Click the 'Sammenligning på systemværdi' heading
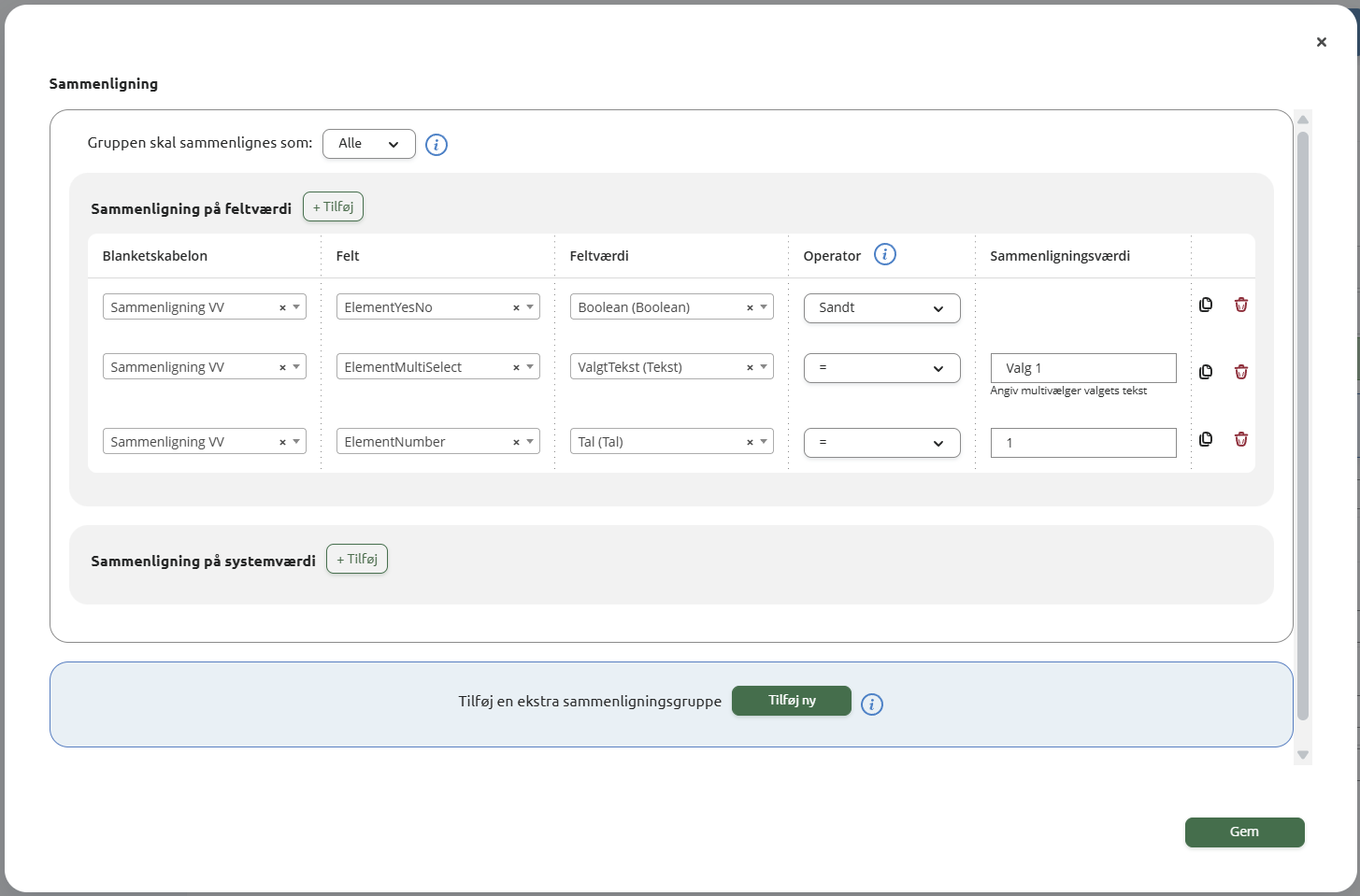The width and height of the screenshot is (1360, 896). 203,562
